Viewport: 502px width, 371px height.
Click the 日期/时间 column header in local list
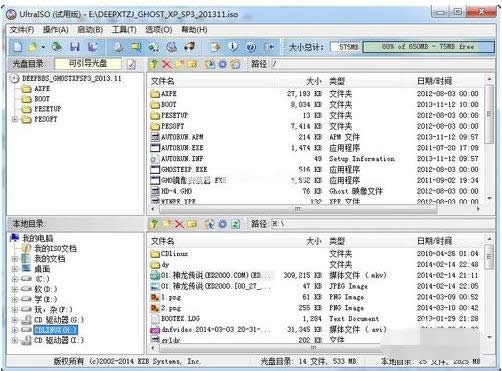434,241
